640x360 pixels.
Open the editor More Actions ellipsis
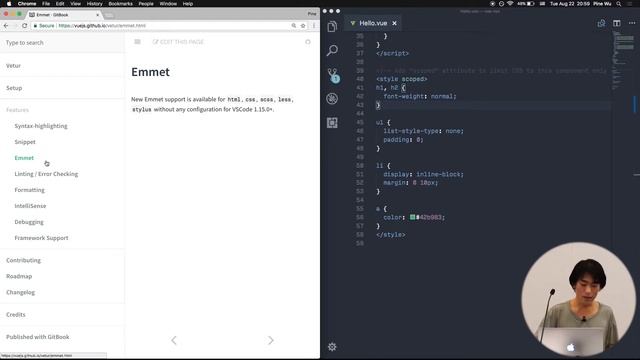tap(632, 23)
